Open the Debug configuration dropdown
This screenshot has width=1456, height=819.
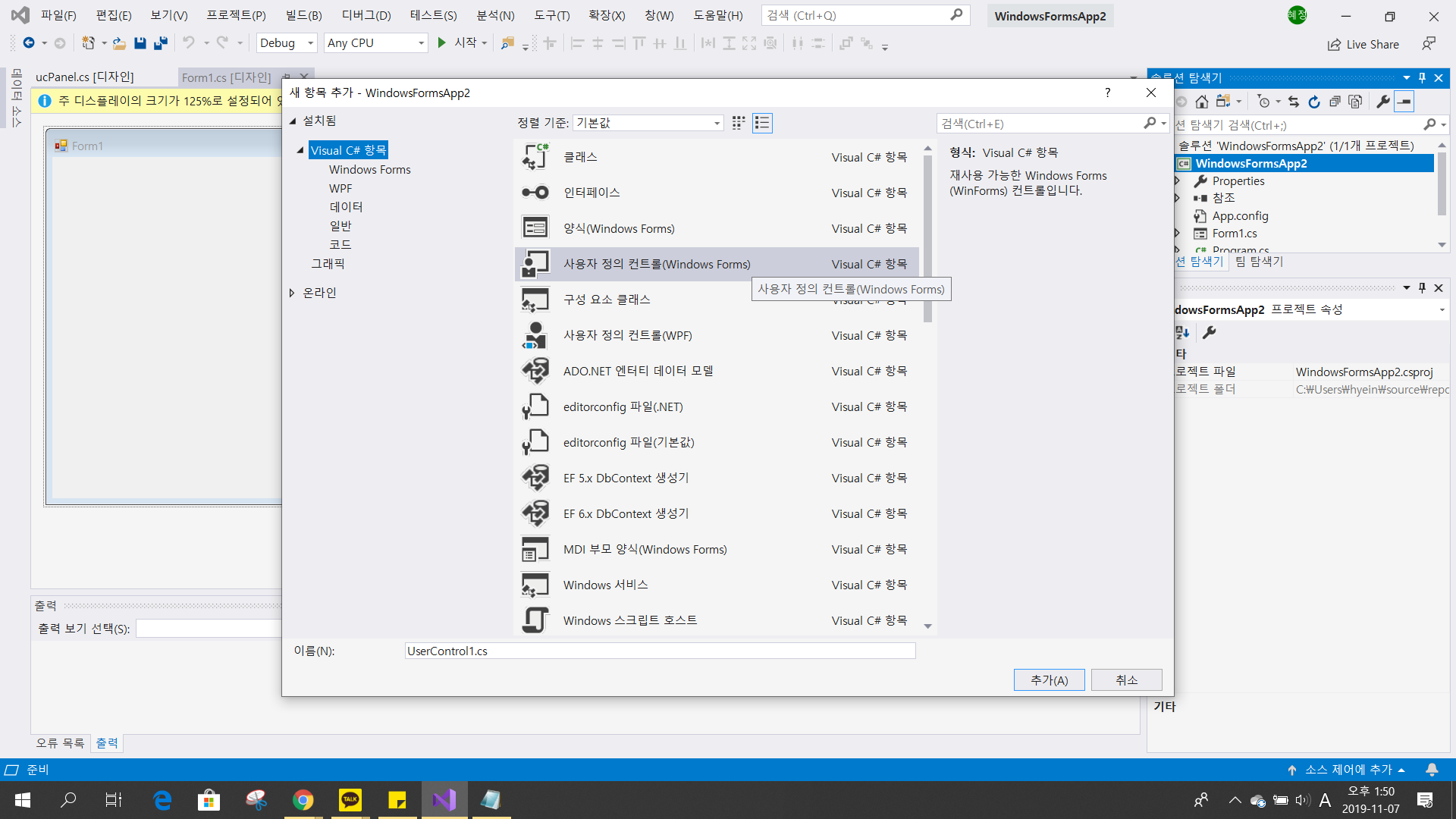286,43
